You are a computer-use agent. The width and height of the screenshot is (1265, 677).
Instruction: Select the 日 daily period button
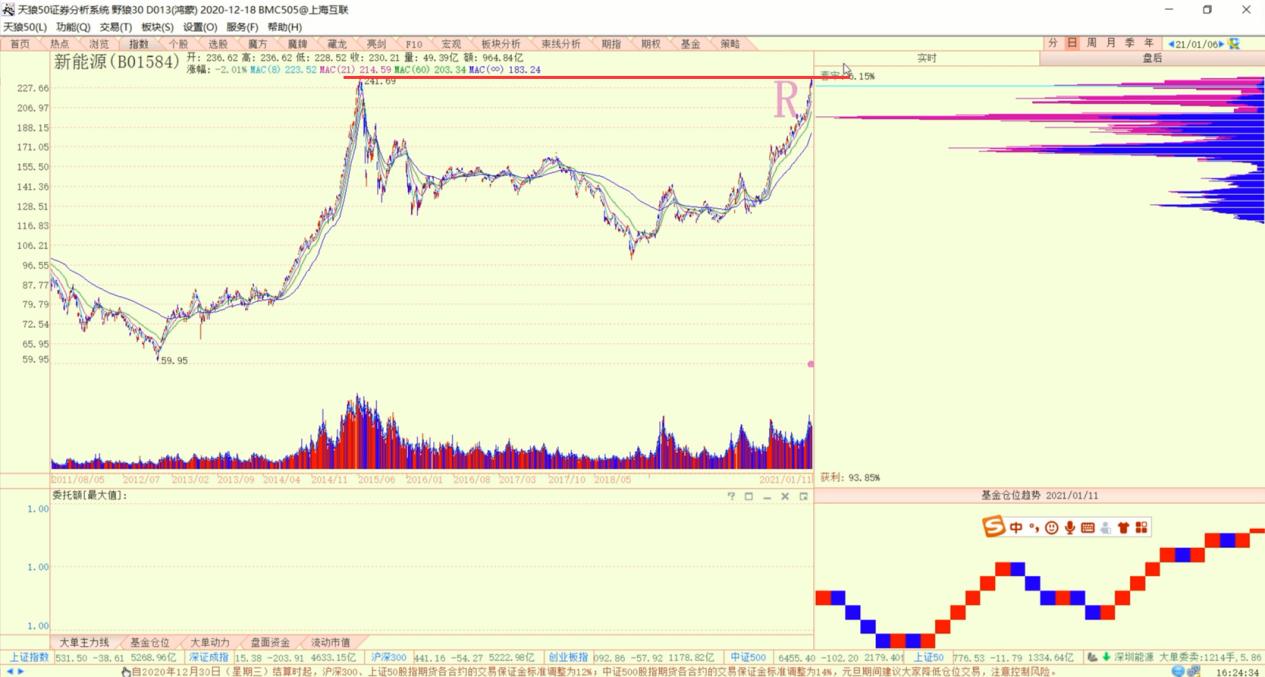click(x=1072, y=43)
